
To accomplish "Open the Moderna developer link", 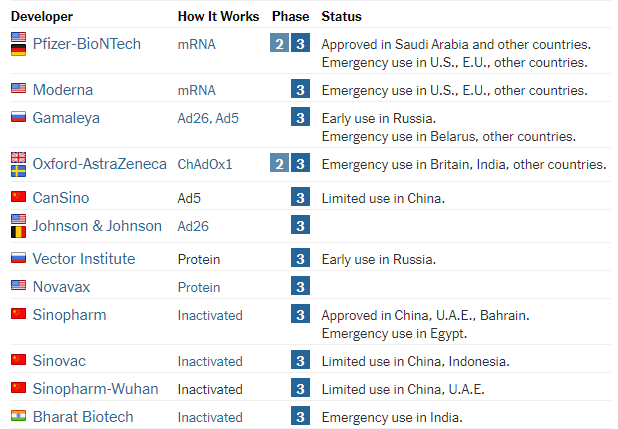I will (63, 90).
